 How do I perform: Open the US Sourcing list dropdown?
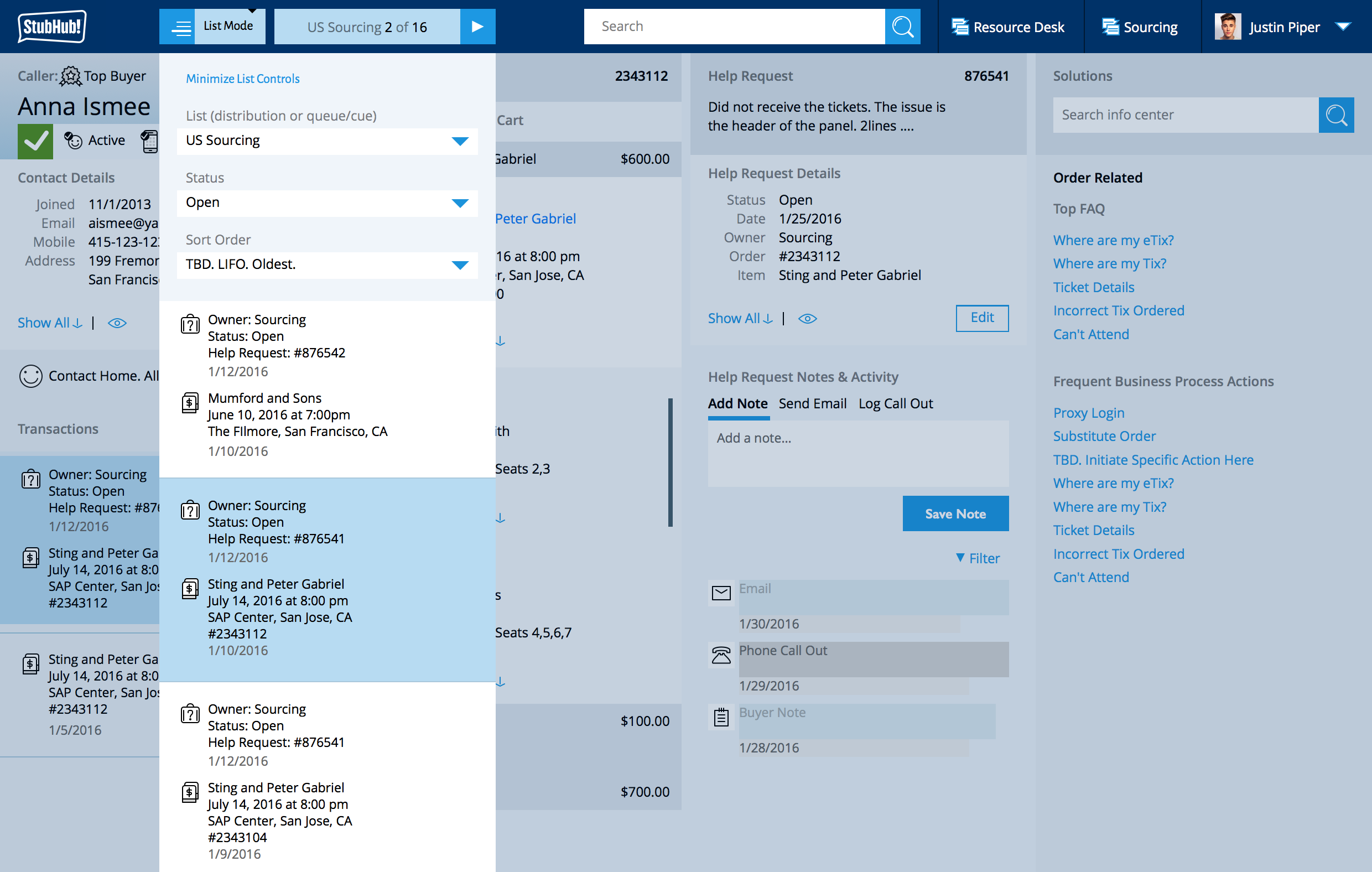coord(327,141)
